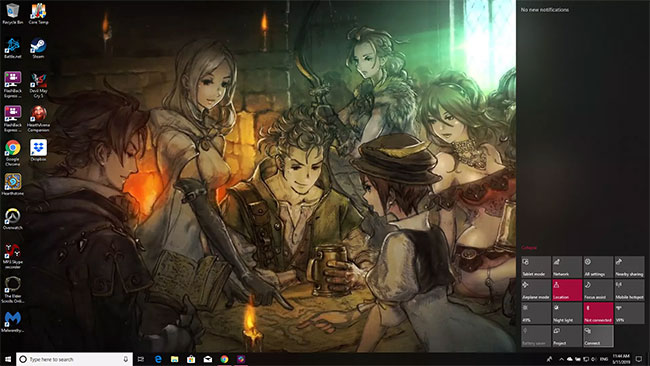
Task: Toggle the Bluetooth Not connected tile
Action: [x=598, y=313]
